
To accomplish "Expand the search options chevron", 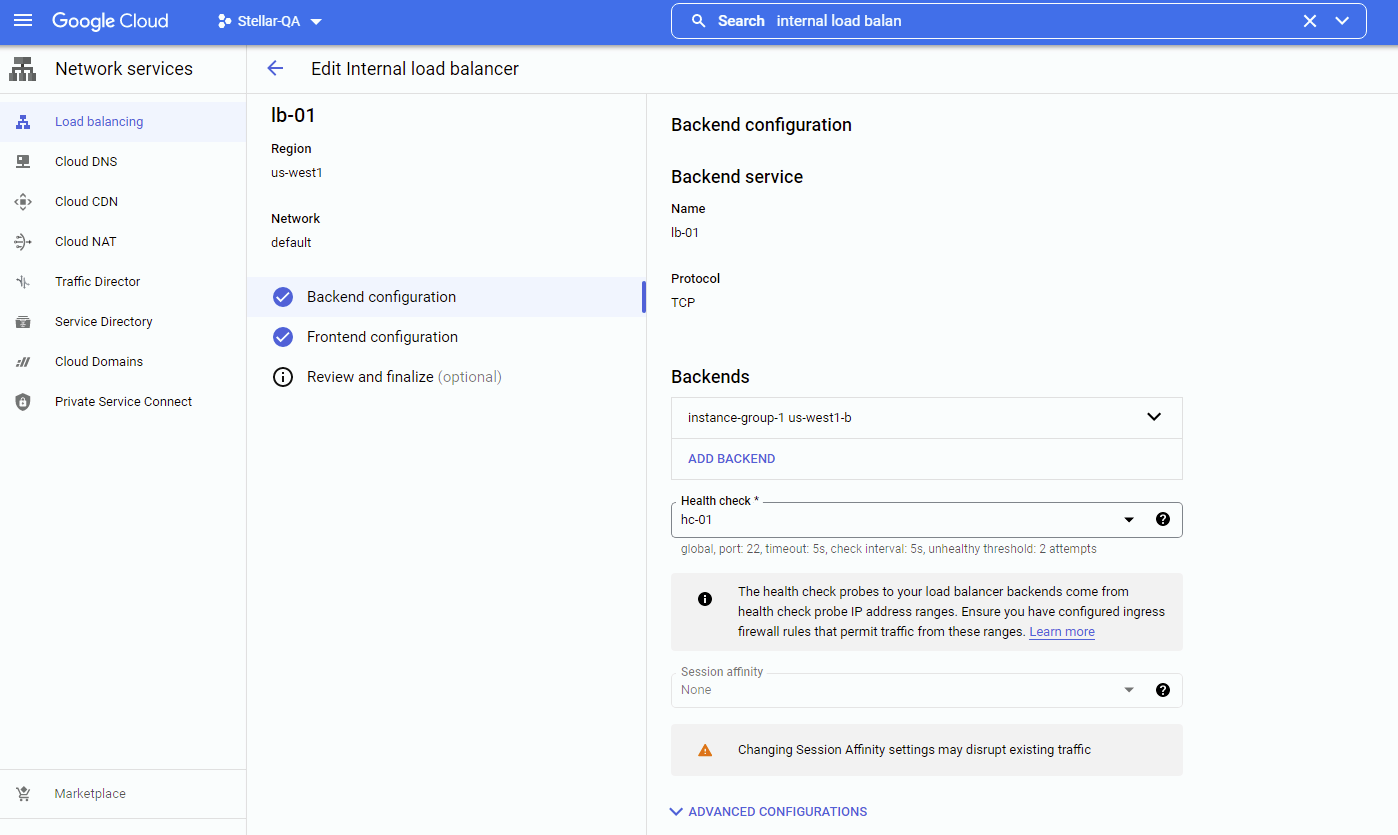I will coord(1342,21).
